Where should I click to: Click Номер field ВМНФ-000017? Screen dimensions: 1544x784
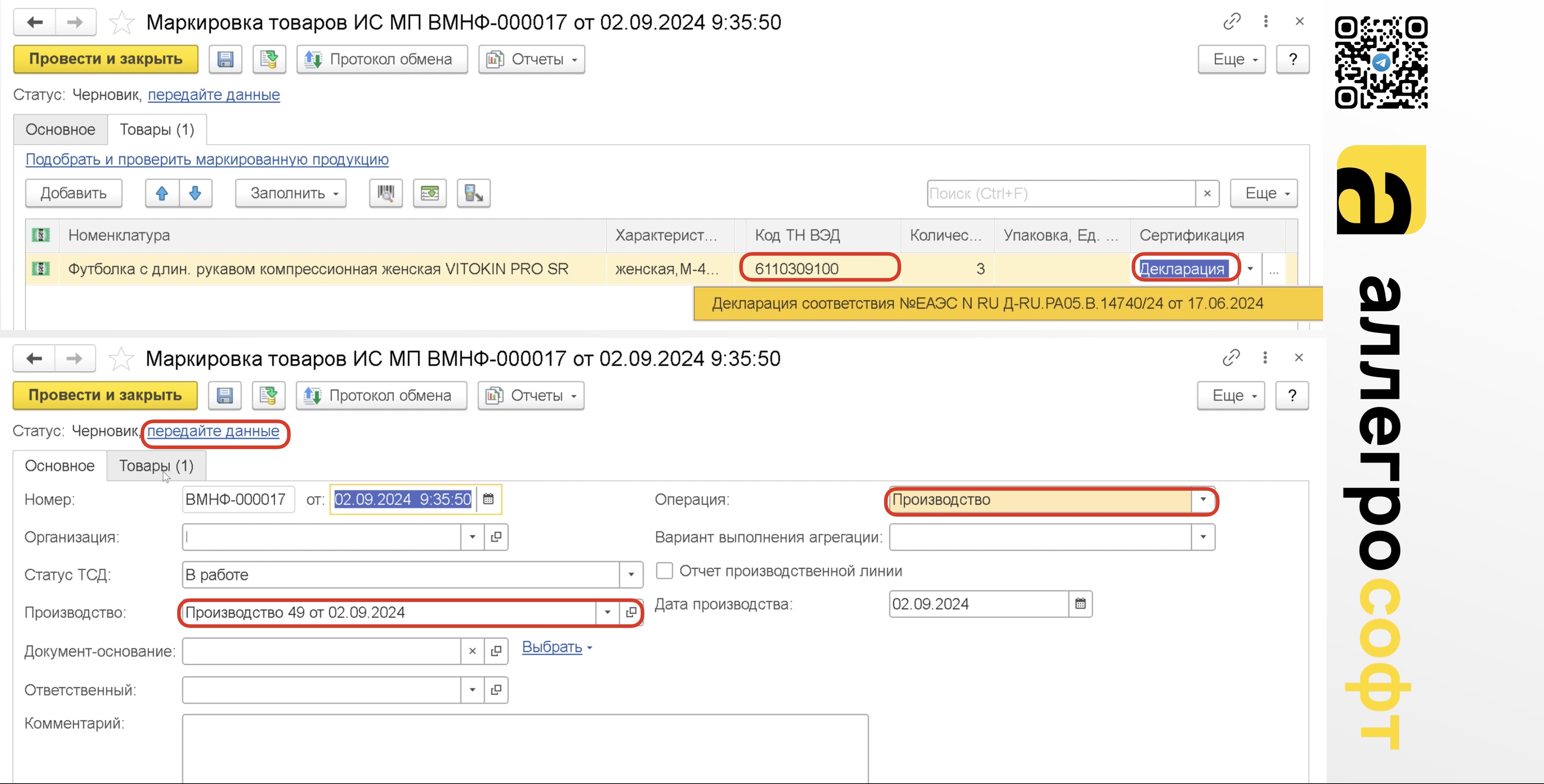point(239,500)
